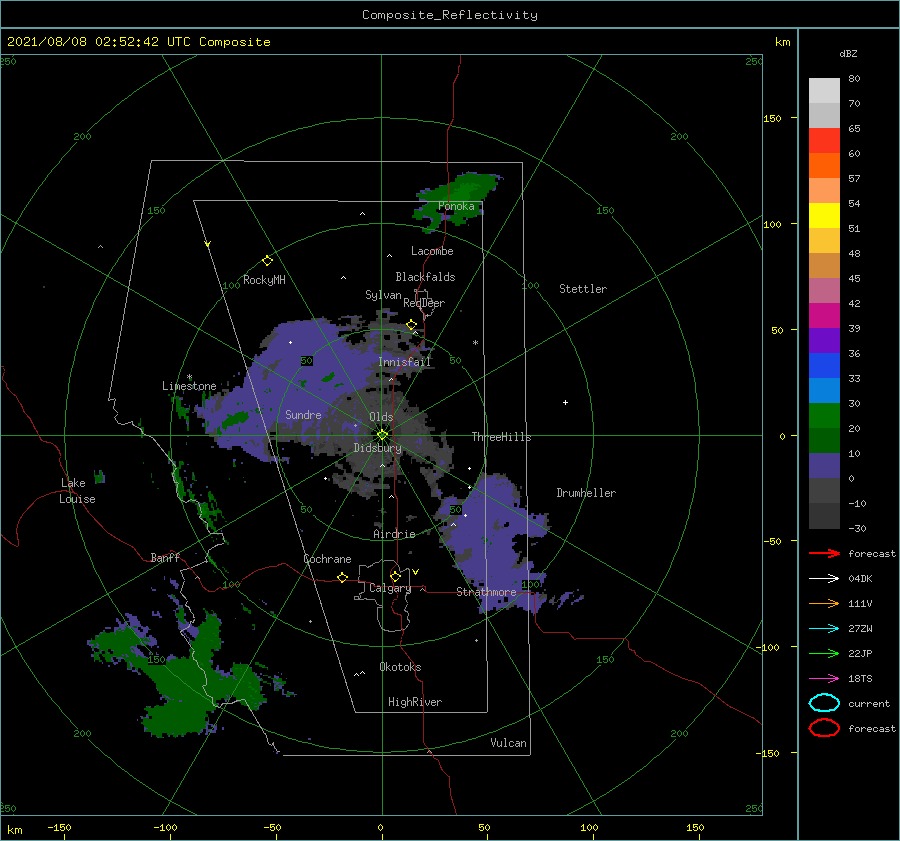Click the yellow diamond marker below Cochrane

point(343,578)
